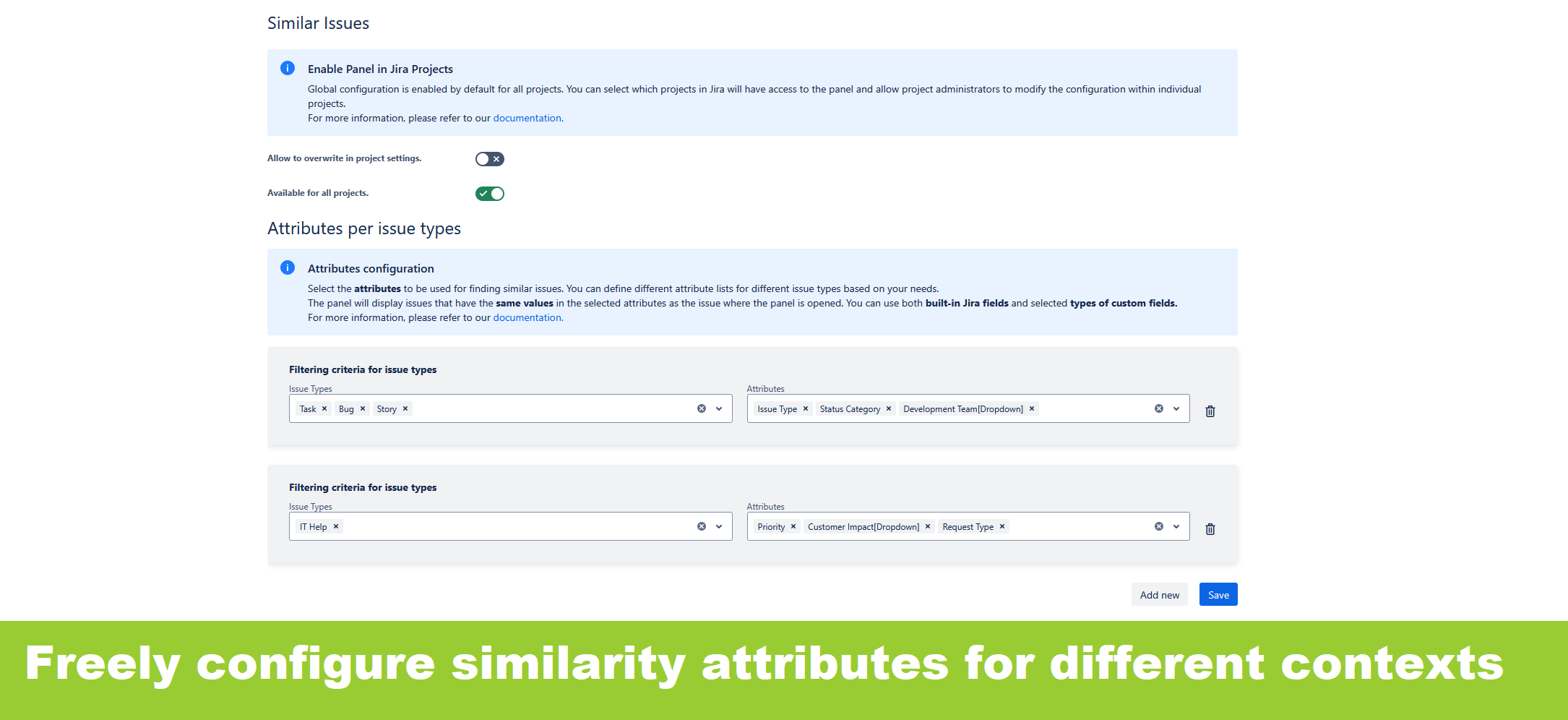This screenshot has width=1568, height=720.
Task: Expand the issue types dropdown with Task, Bug, Story
Action: 719,408
